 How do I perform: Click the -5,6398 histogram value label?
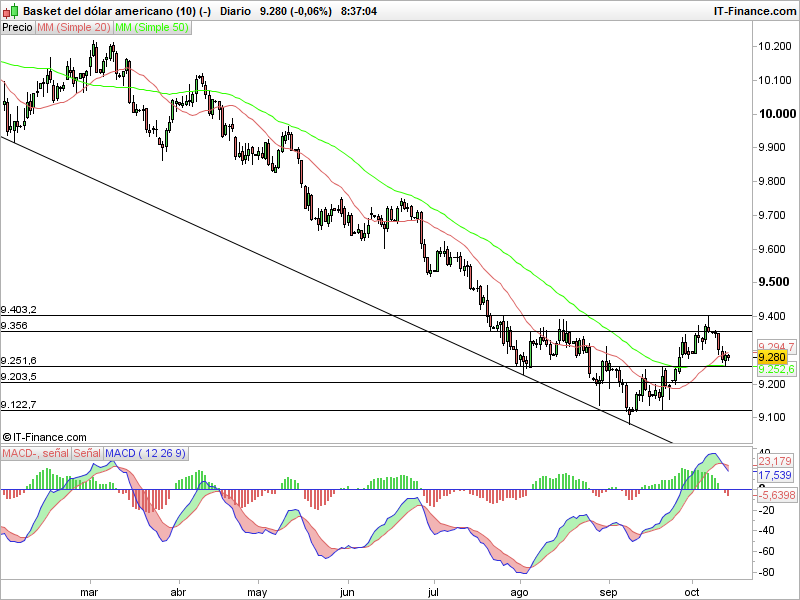[777, 495]
